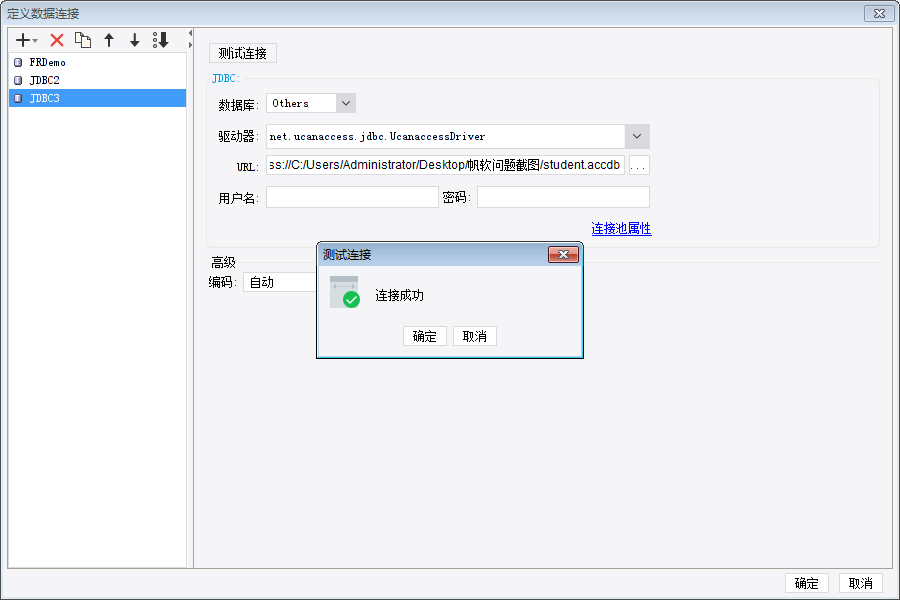Click in the driver name text field
Image resolution: width=900 pixels, height=600 pixels.
[x=446, y=137]
